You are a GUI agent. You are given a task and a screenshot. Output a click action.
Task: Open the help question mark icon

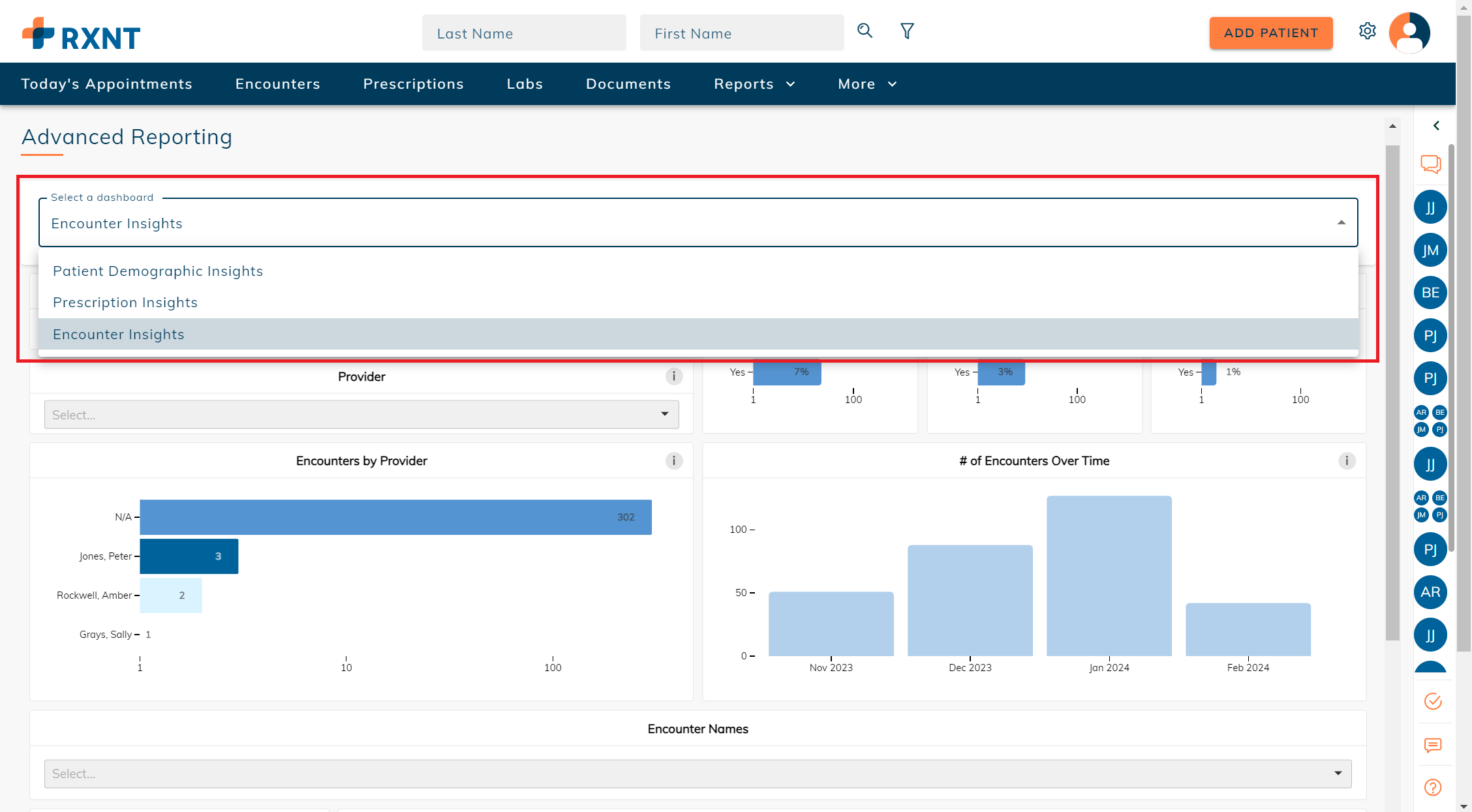pos(1433,787)
